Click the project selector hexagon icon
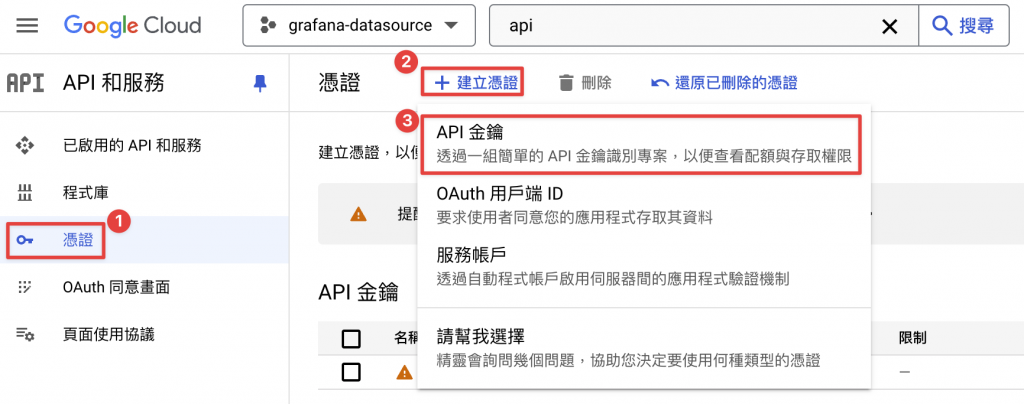This screenshot has width=1024, height=404. tap(268, 26)
